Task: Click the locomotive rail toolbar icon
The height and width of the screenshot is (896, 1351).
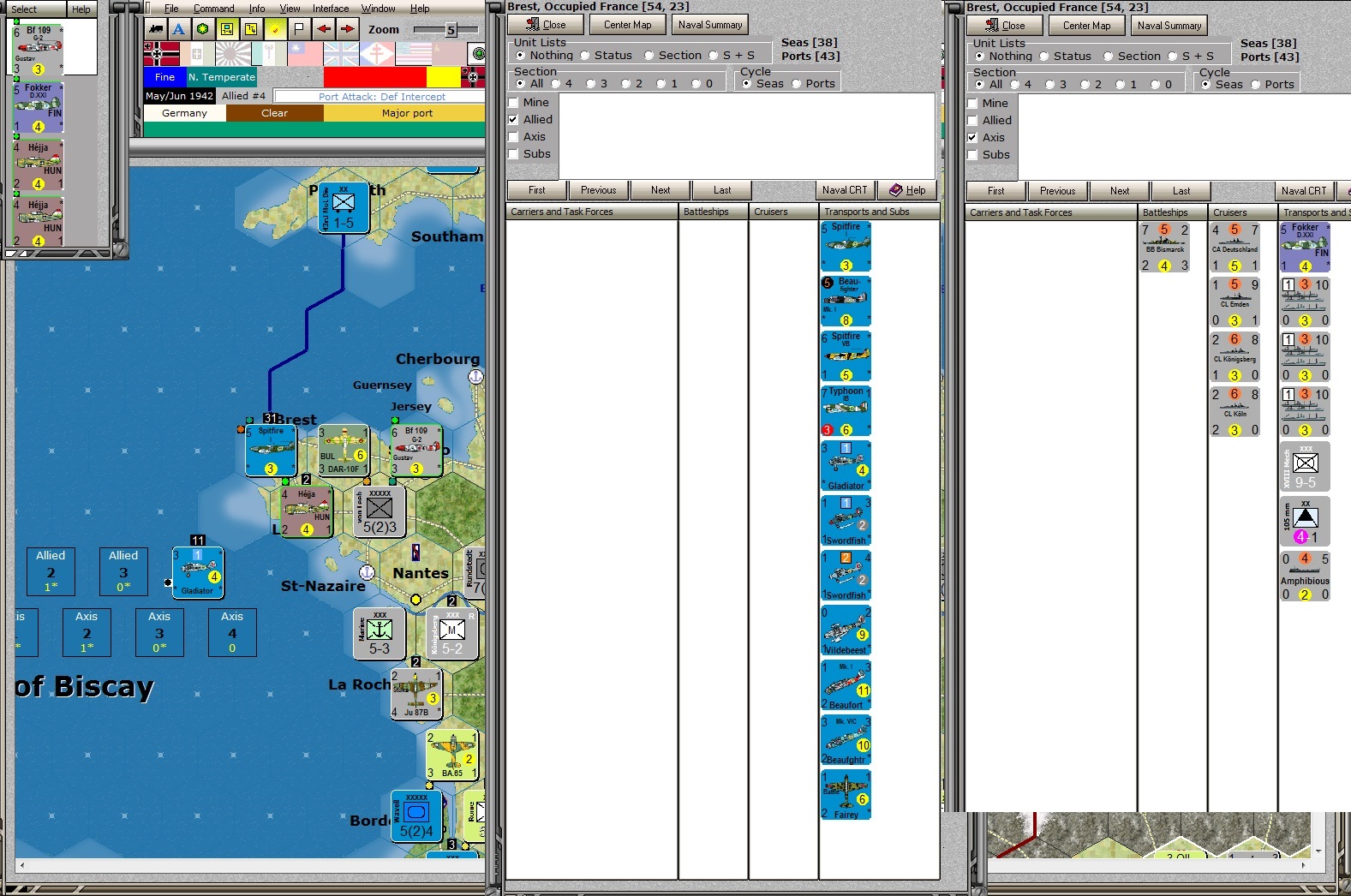Action: (x=156, y=29)
